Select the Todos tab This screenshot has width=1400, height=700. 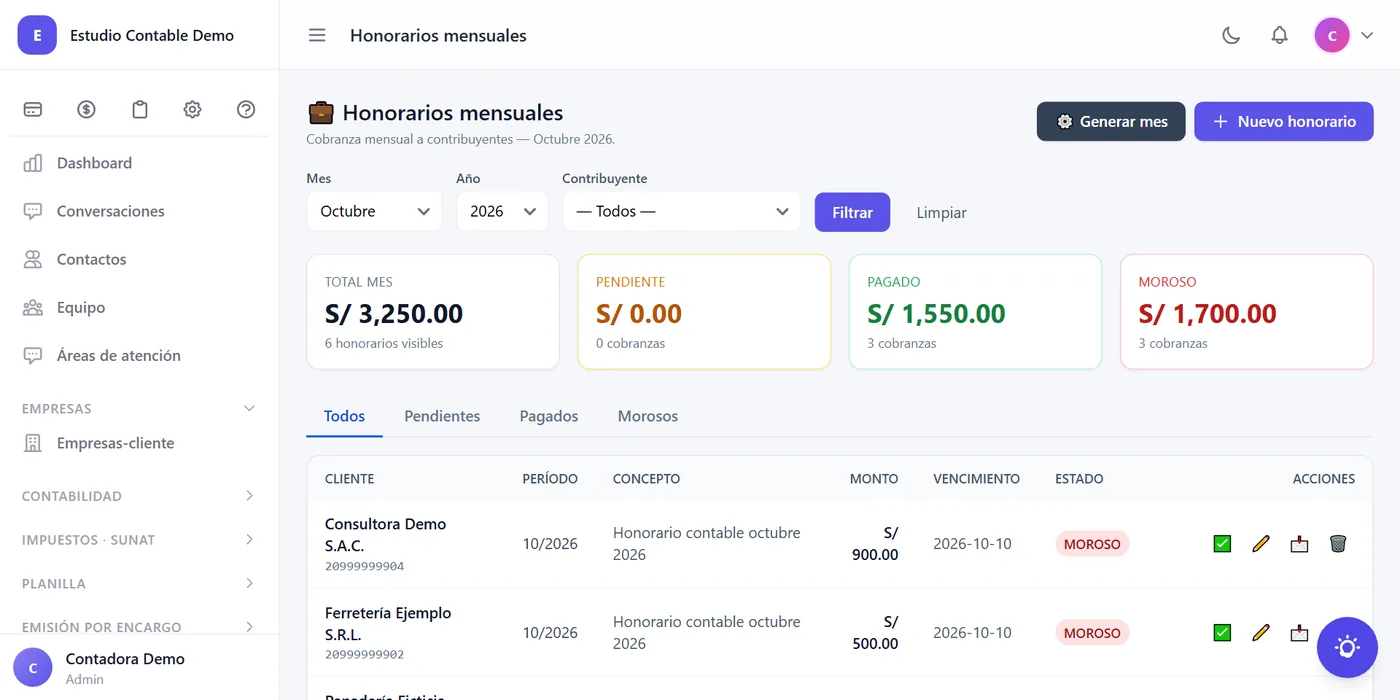[345, 416]
